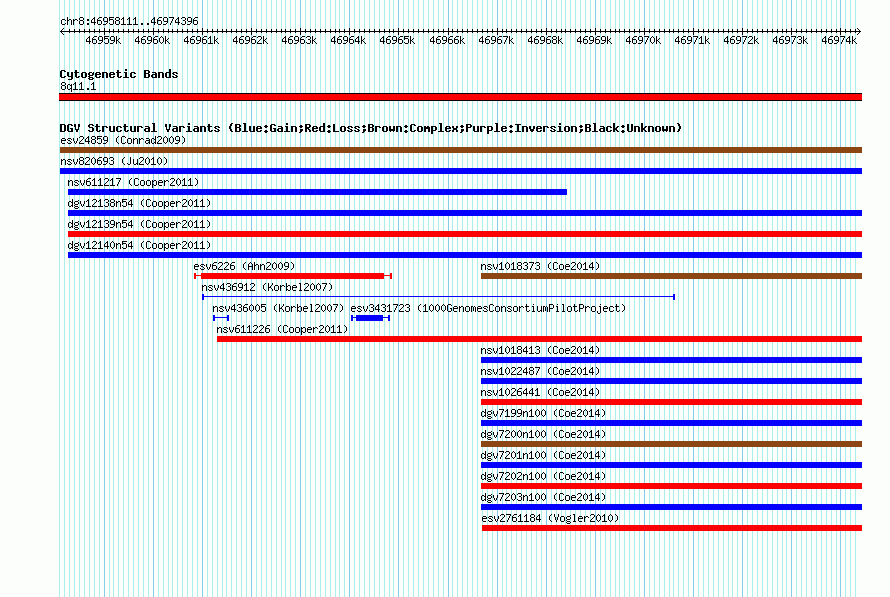
Task: Click the blue nsv820693 gain bar
Action: point(461,171)
